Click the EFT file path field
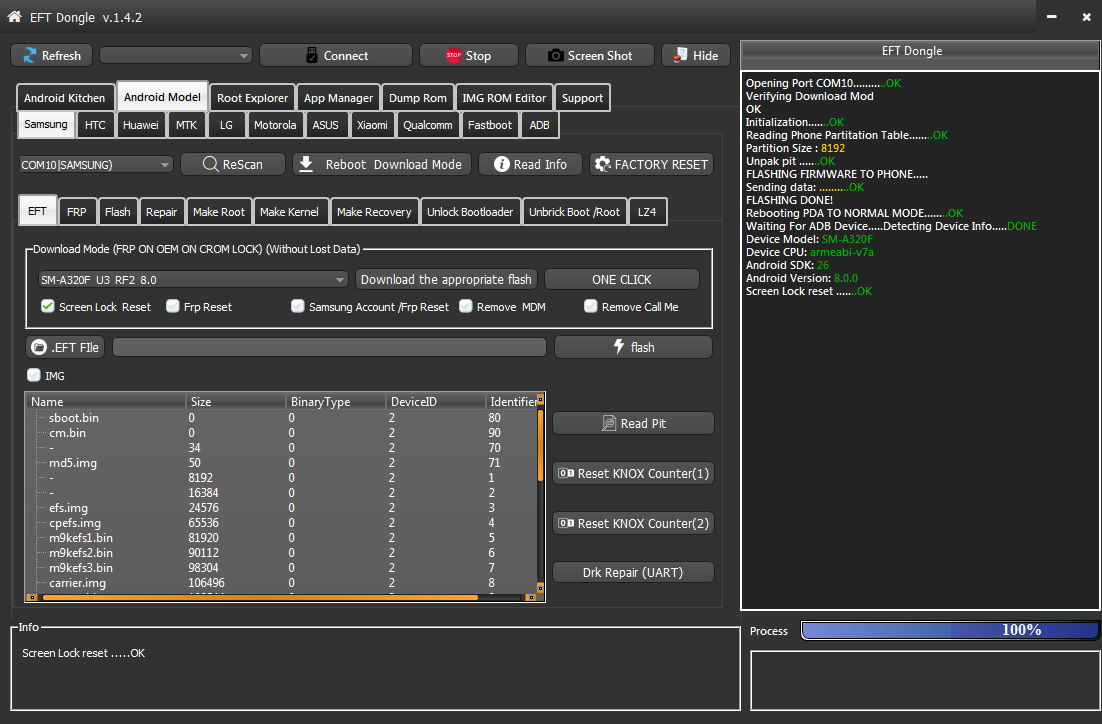The height and width of the screenshot is (724, 1102). (329, 347)
